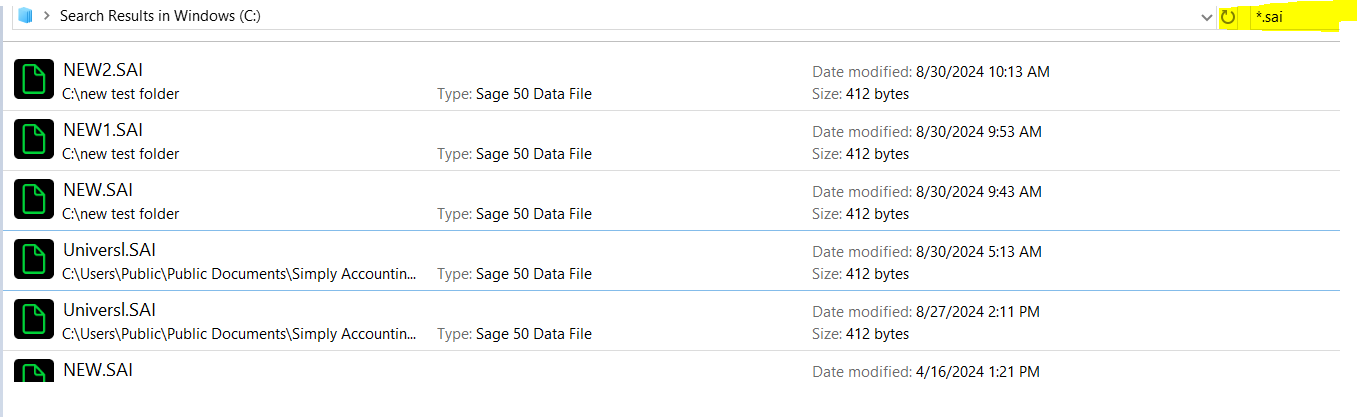1357x417 pixels.
Task: Click the NEW2.SAI file icon
Action: pyautogui.click(x=34, y=80)
